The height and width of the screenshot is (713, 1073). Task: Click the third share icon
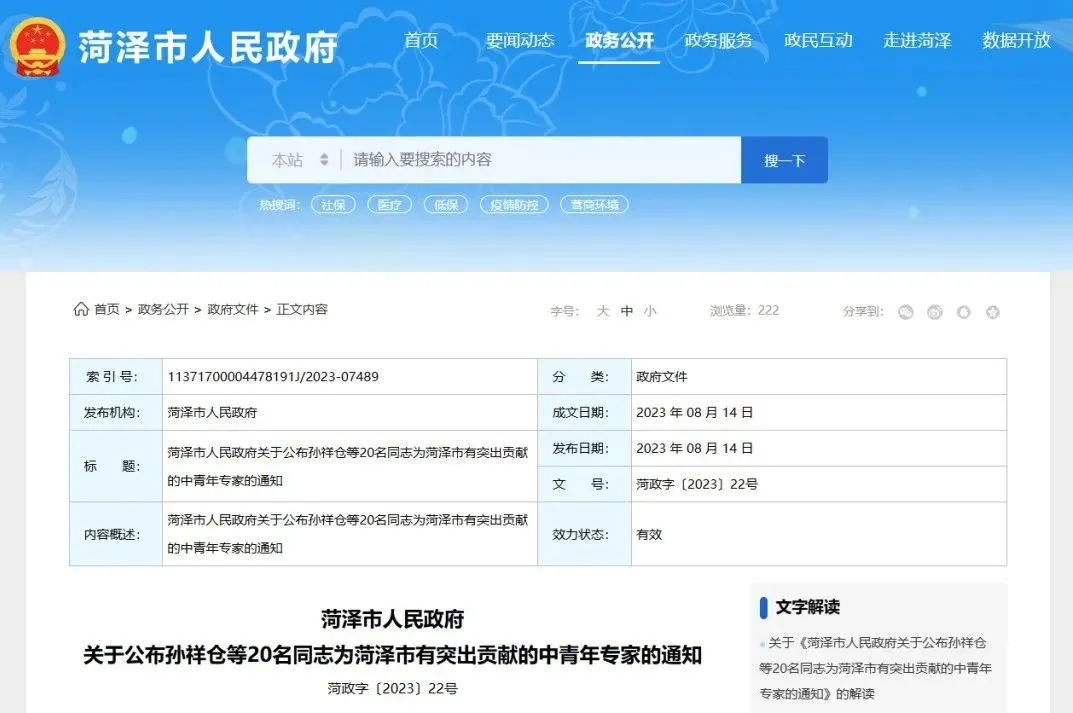tap(963, 312)
